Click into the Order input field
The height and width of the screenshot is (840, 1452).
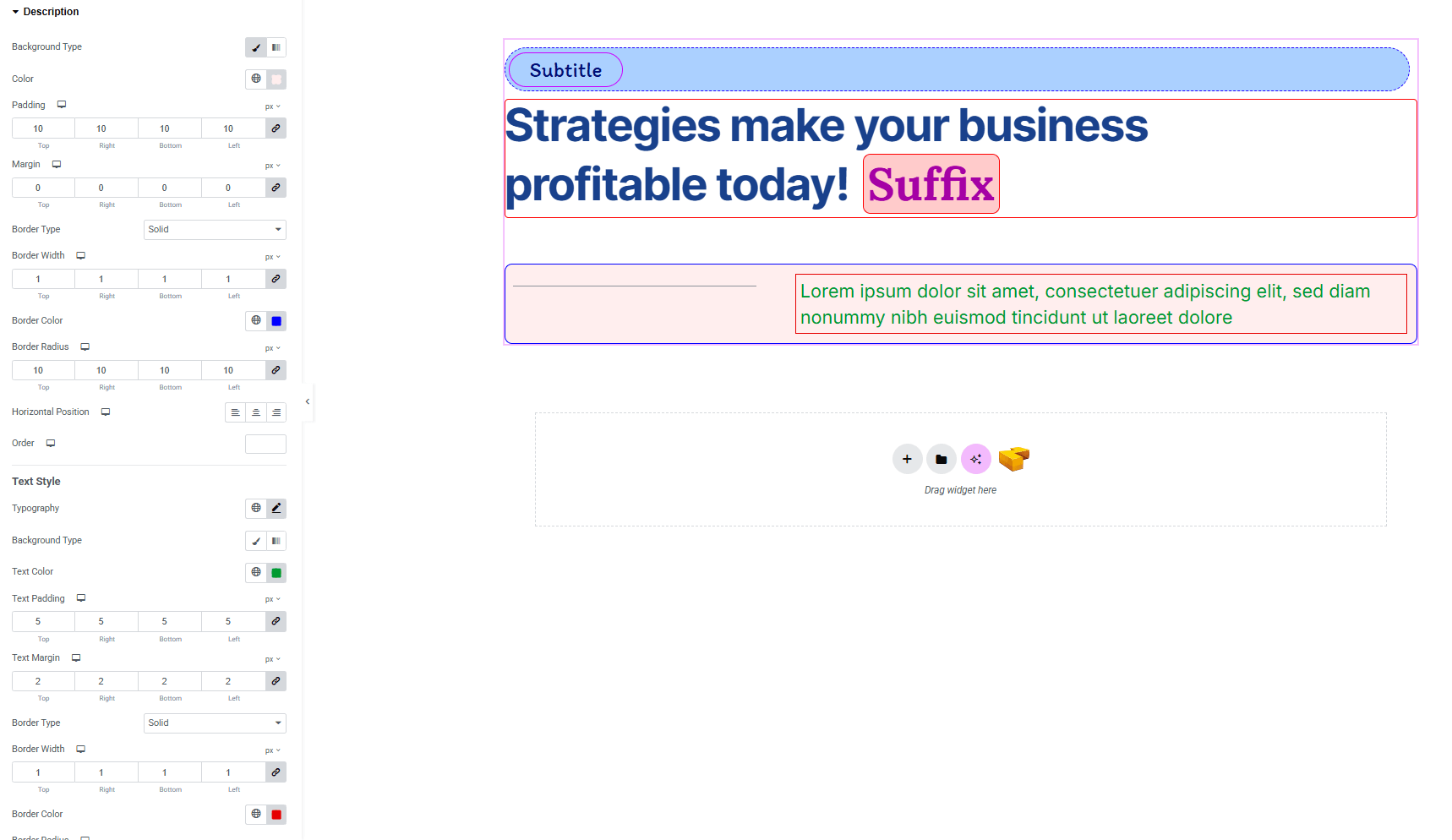point(265,445)
